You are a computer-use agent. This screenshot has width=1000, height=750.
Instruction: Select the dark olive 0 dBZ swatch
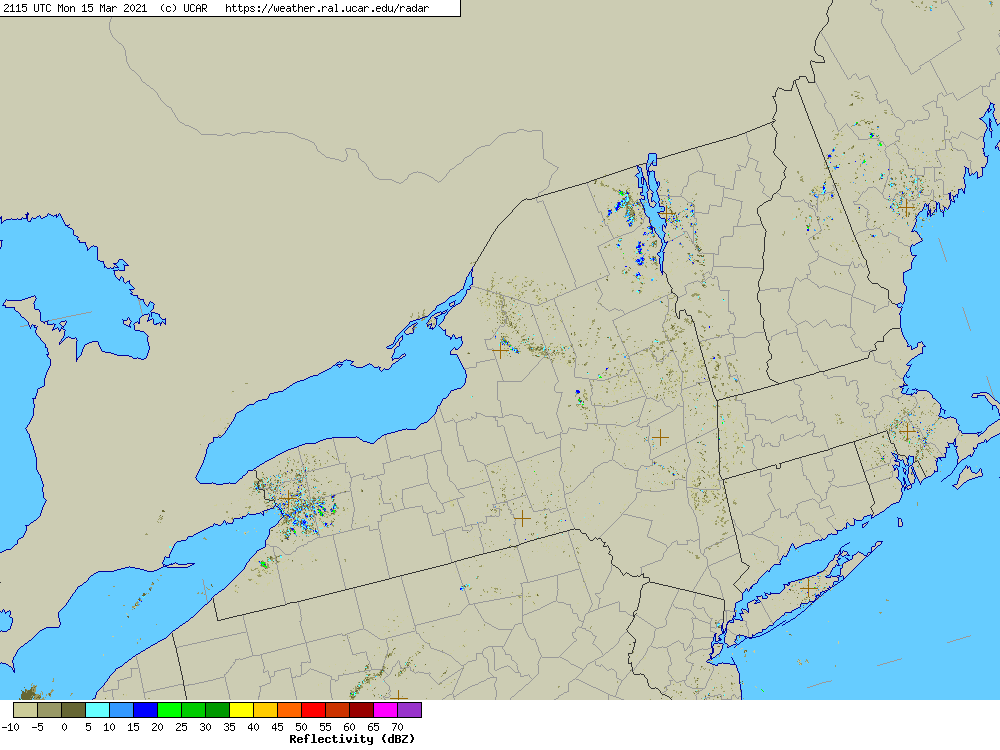pyautogui.click(x=73, y=710)
